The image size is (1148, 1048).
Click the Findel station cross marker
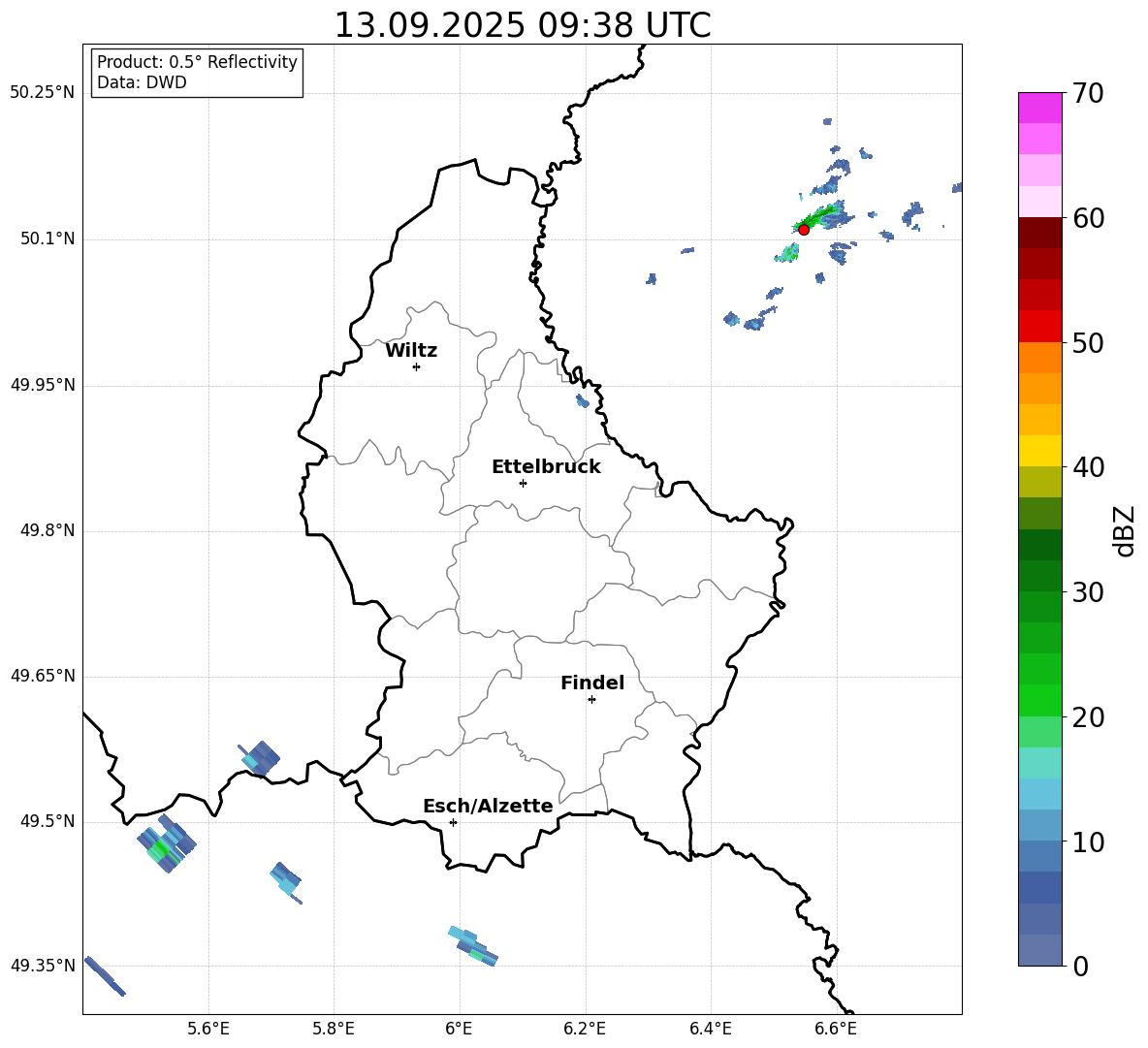coord(591,699)
